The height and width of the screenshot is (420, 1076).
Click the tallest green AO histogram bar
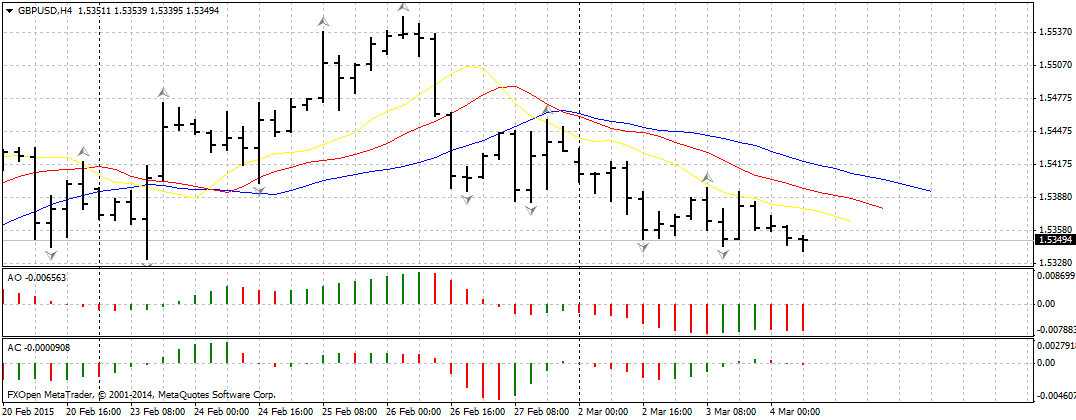point(418,288)
